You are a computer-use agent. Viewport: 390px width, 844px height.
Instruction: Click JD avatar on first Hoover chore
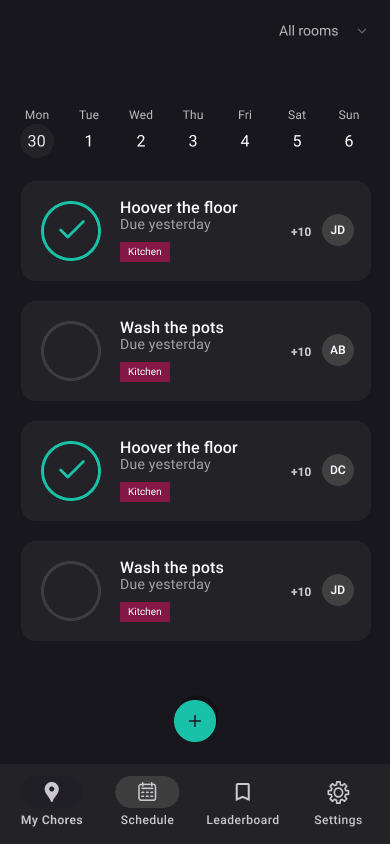338,230
